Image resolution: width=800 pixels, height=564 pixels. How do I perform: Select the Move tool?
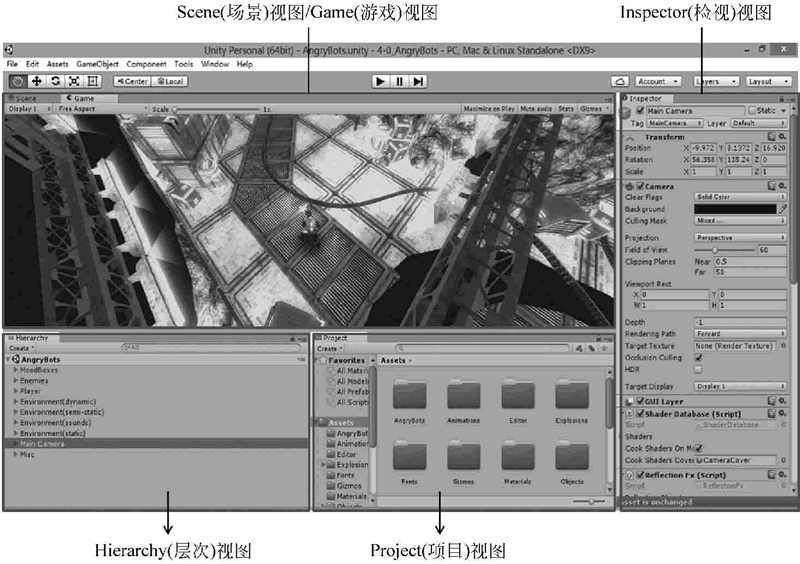(x=37, y=81)
